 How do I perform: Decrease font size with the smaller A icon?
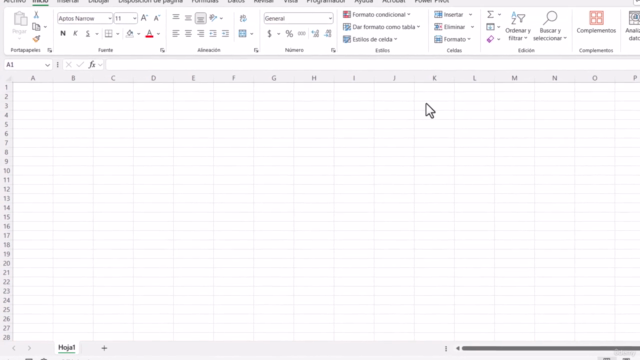157,18
